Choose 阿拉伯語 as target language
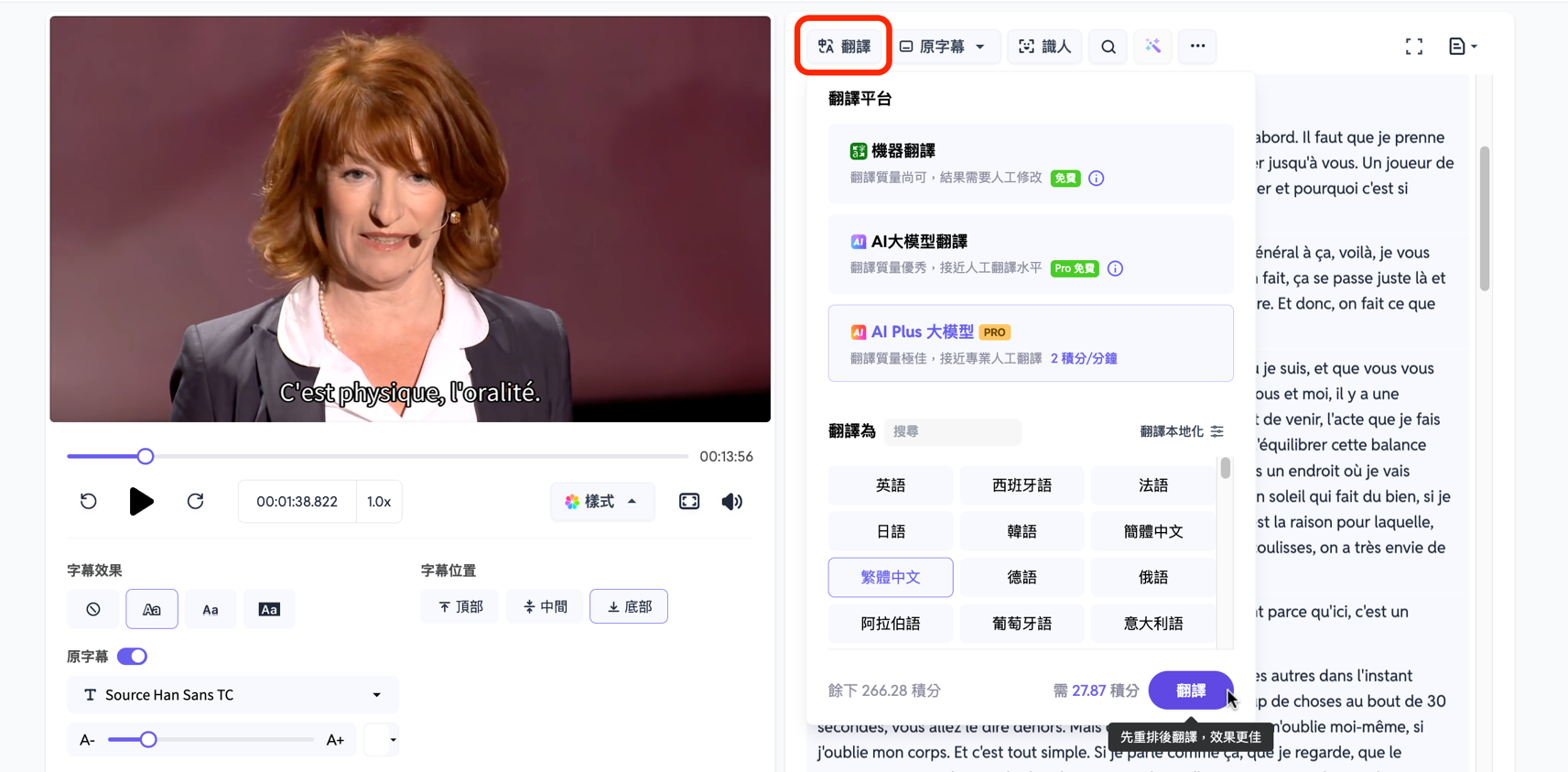Screen dimensions: 1568x772 [x=891, y=624]
